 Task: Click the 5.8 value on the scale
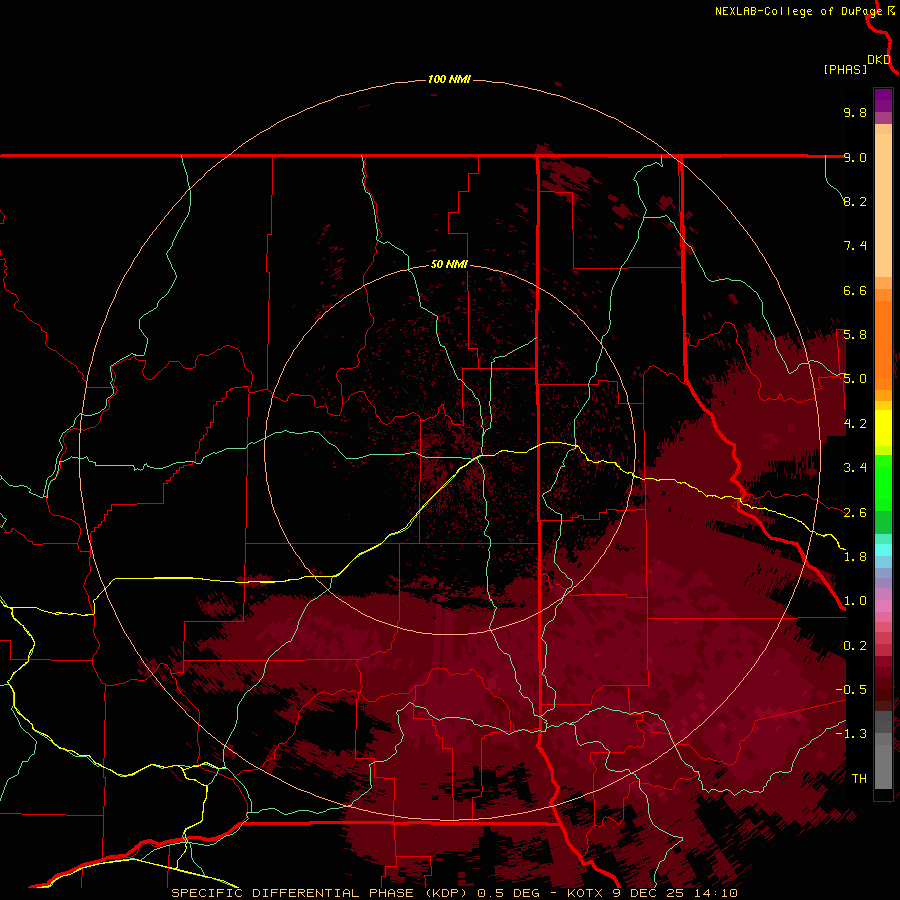pyautogui.click(x=855, y=335)
